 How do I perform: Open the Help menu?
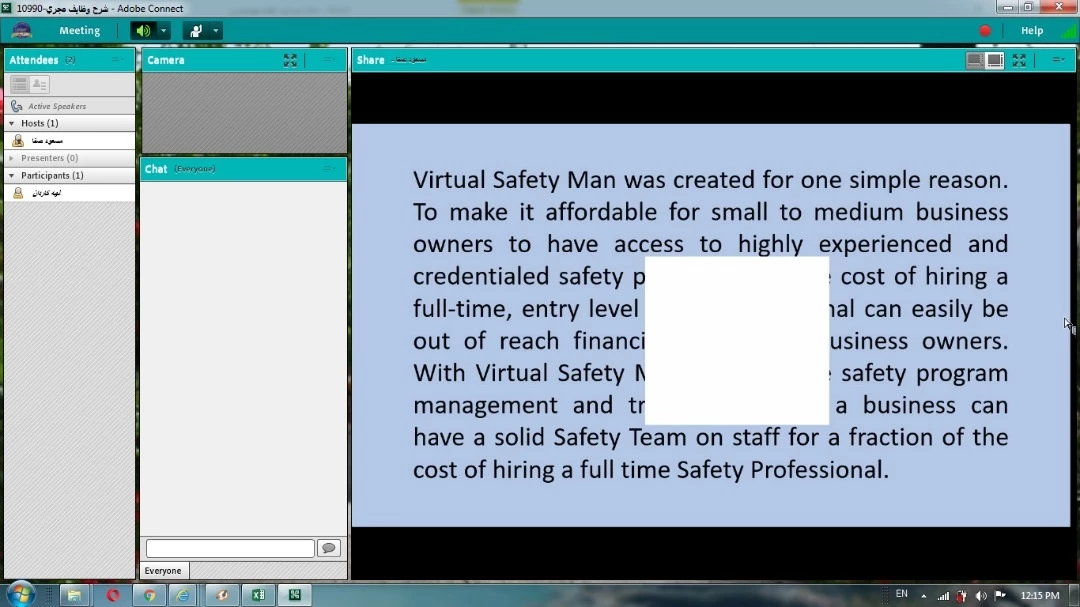tap(1031, 30)
